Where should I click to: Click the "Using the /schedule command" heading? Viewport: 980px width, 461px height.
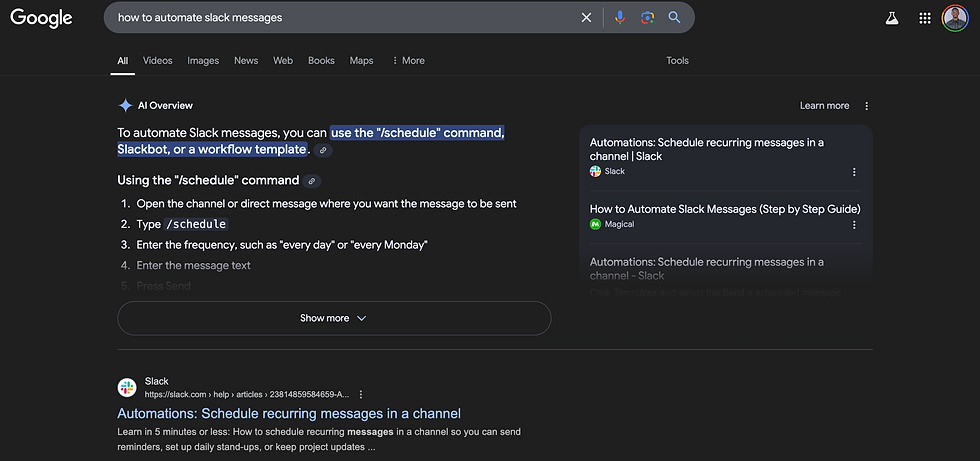click(x=208, y=181)
